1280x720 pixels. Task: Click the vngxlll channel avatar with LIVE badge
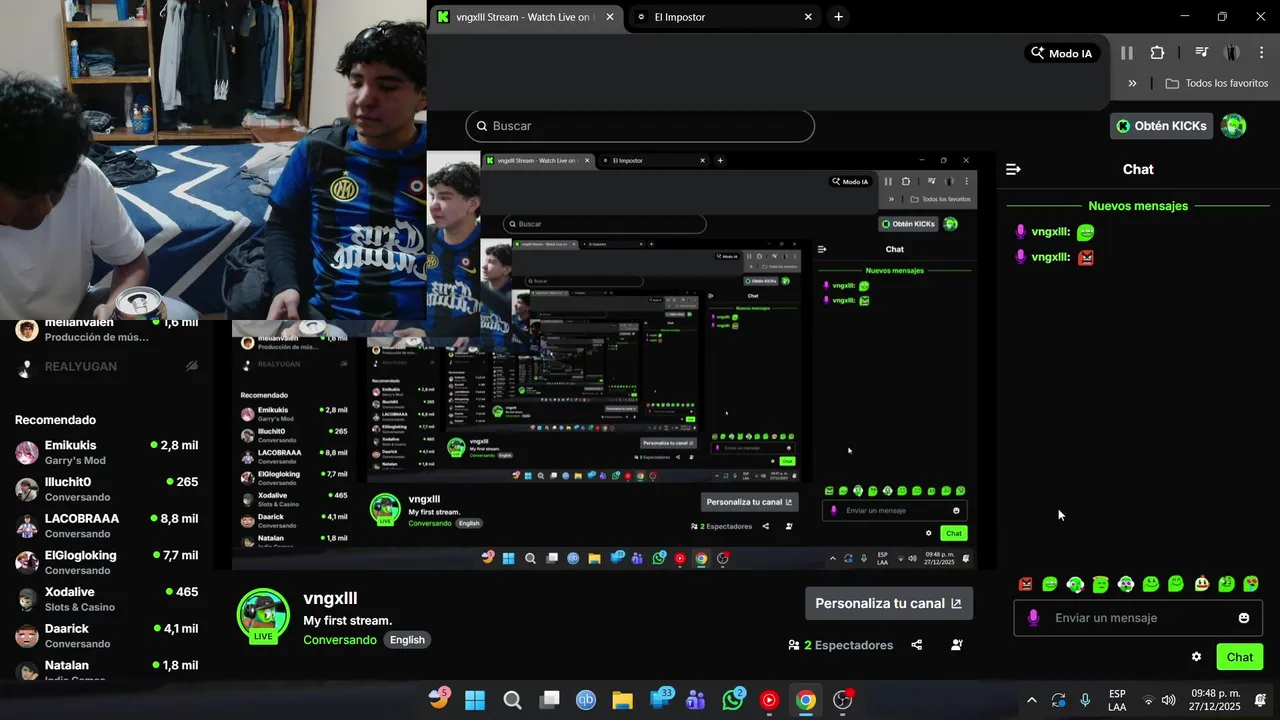[263, 615]
